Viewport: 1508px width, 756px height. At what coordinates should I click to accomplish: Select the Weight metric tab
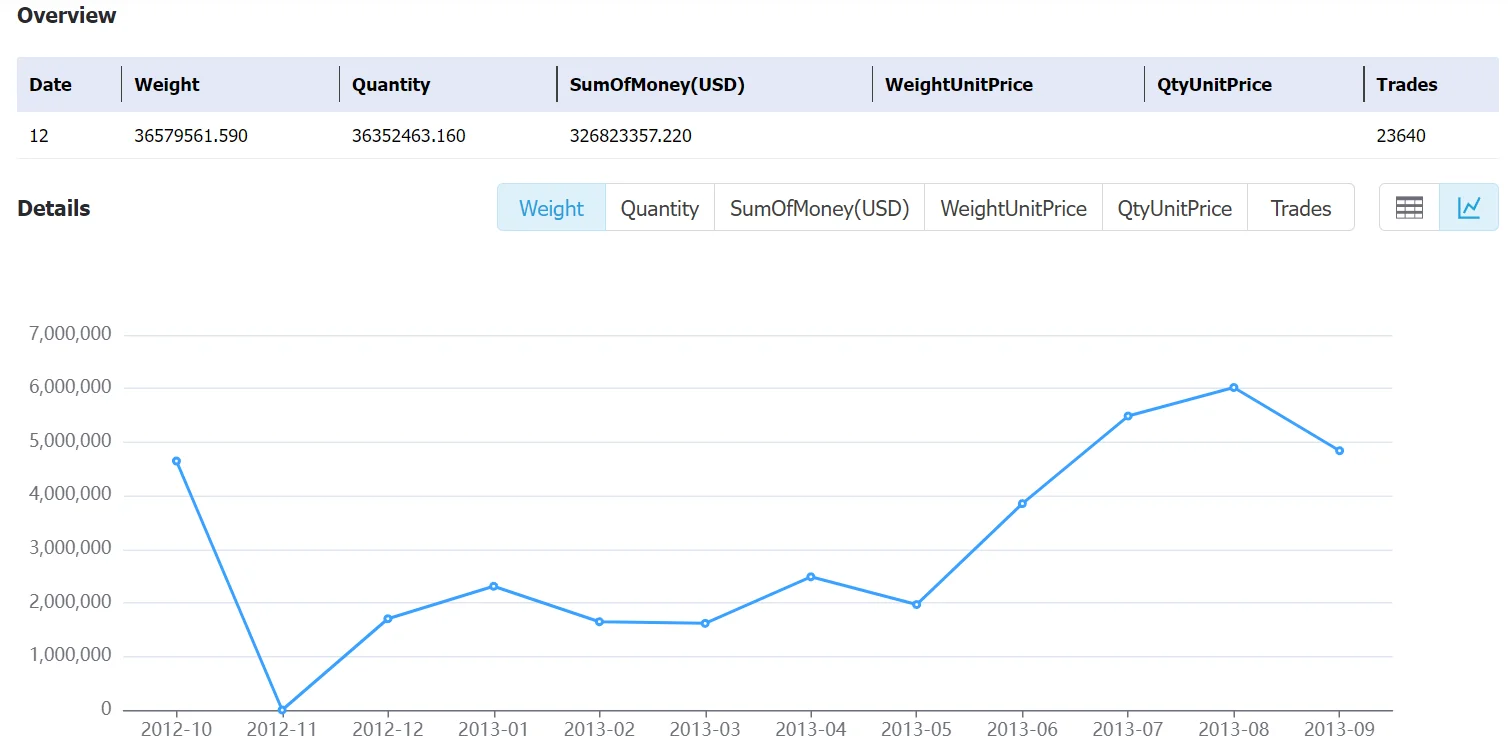pyautogui.click(x=551, y=208)
